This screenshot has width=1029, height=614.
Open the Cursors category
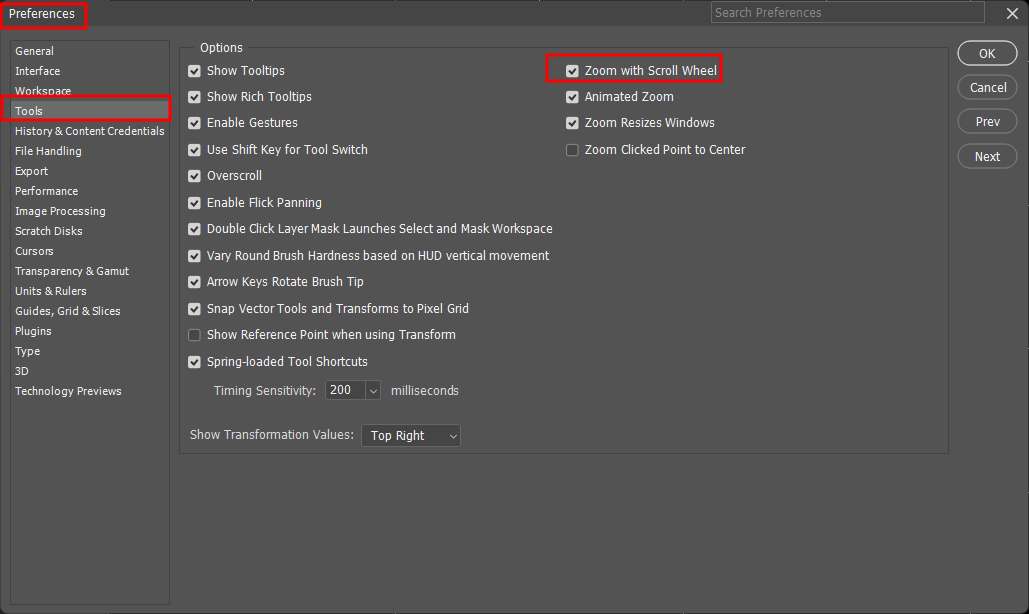tap(34, 251)
